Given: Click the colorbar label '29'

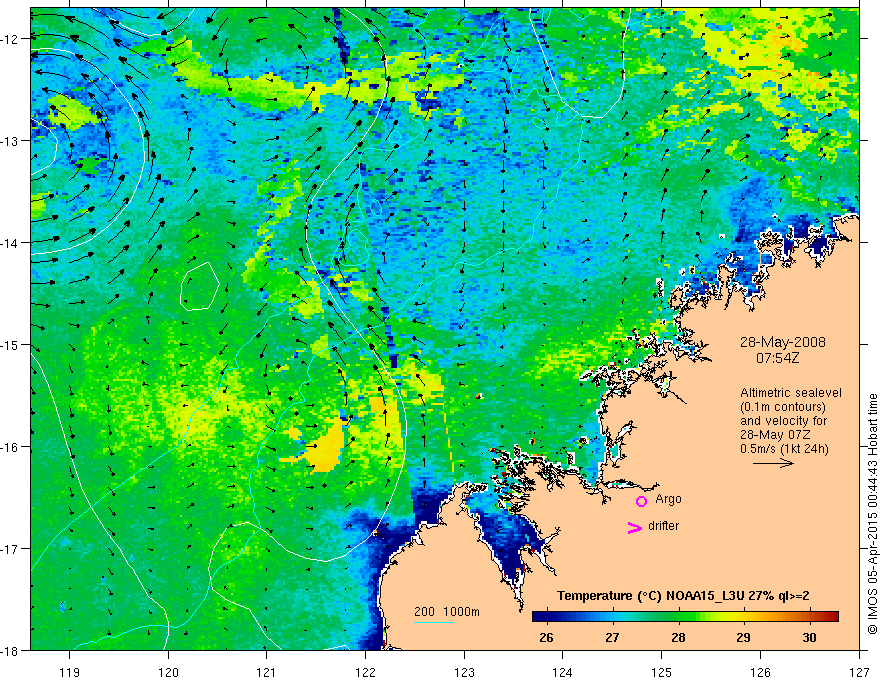Looking at the screenshot, I should (x=744, y=637).
